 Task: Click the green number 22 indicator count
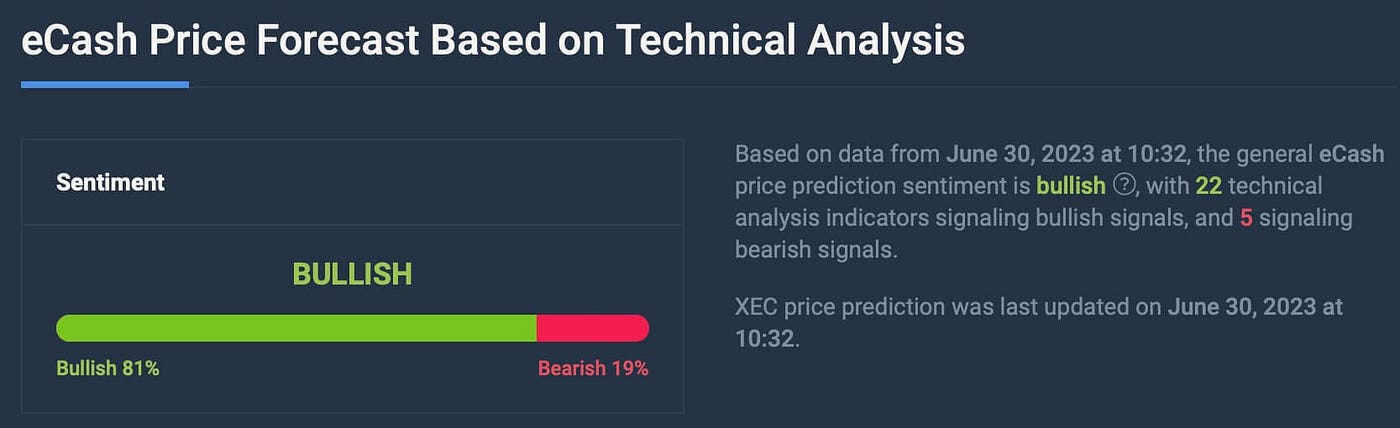pyautogui.click(x=1208, y=186)
